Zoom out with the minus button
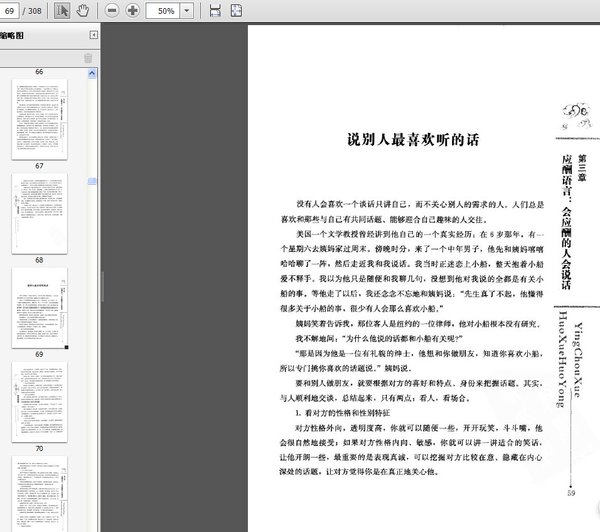 pyautogui.click(x=112, y=11)
